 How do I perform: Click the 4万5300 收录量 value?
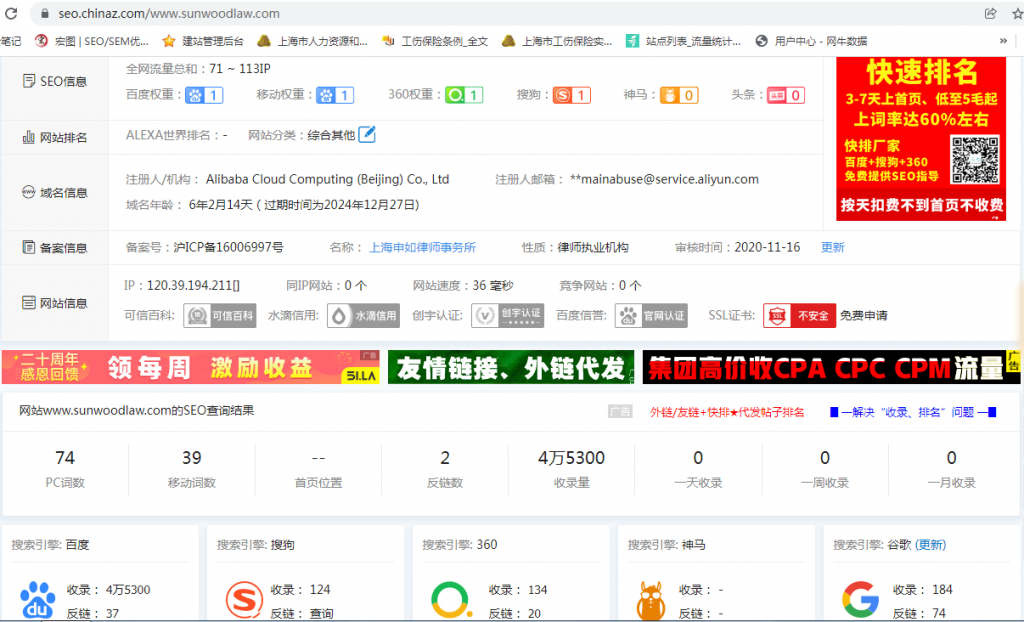pos(571,458)
